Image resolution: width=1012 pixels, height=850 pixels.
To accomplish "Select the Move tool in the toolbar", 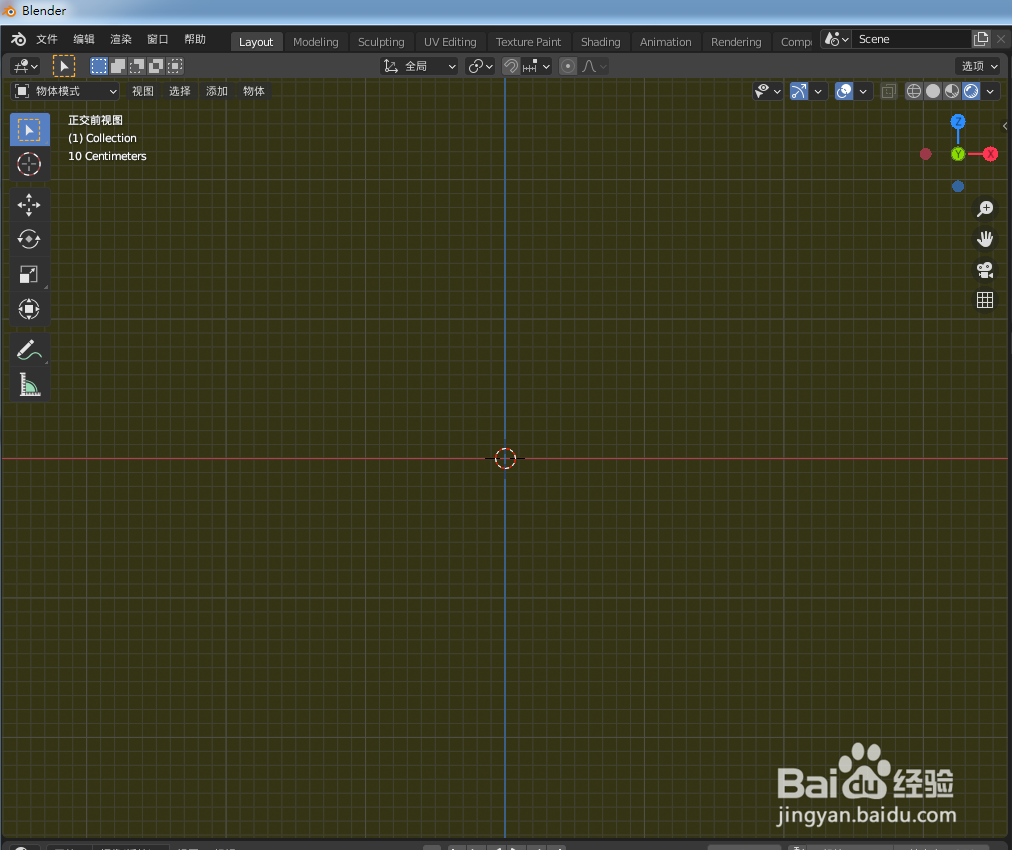I will [x=29, y=204].
